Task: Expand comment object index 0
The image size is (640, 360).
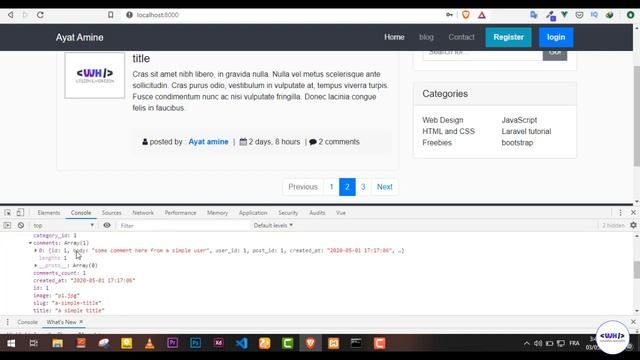Action: point(36,250)
